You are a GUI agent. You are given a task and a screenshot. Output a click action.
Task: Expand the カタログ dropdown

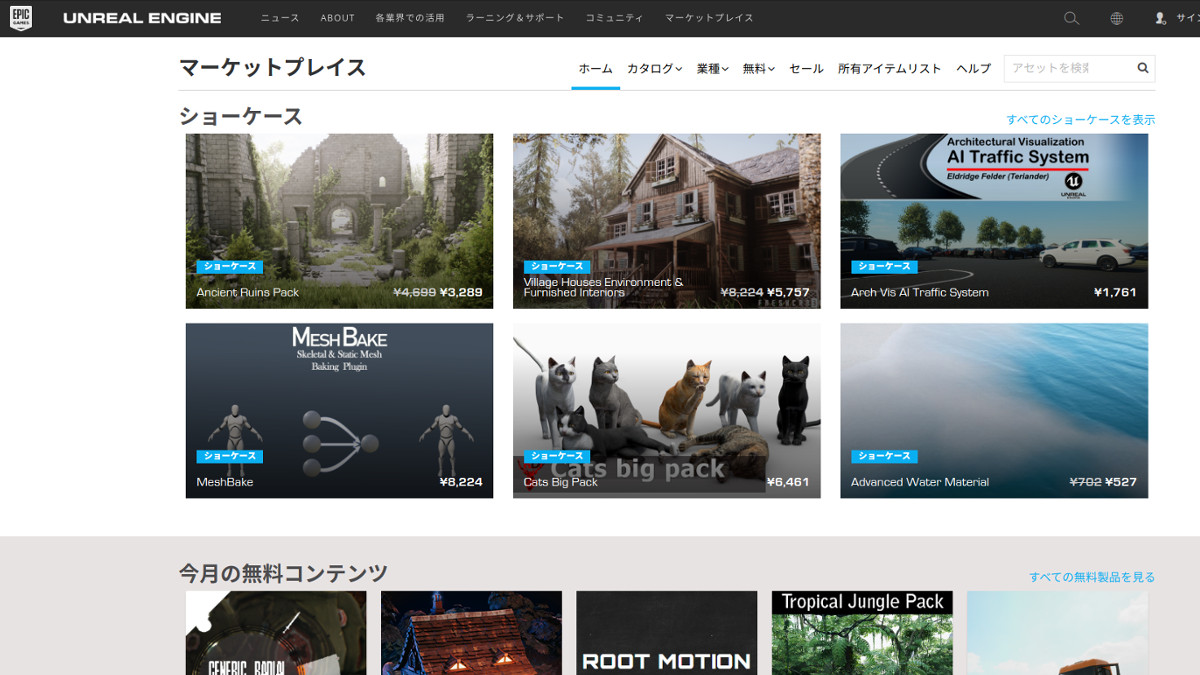pos(654,69)
